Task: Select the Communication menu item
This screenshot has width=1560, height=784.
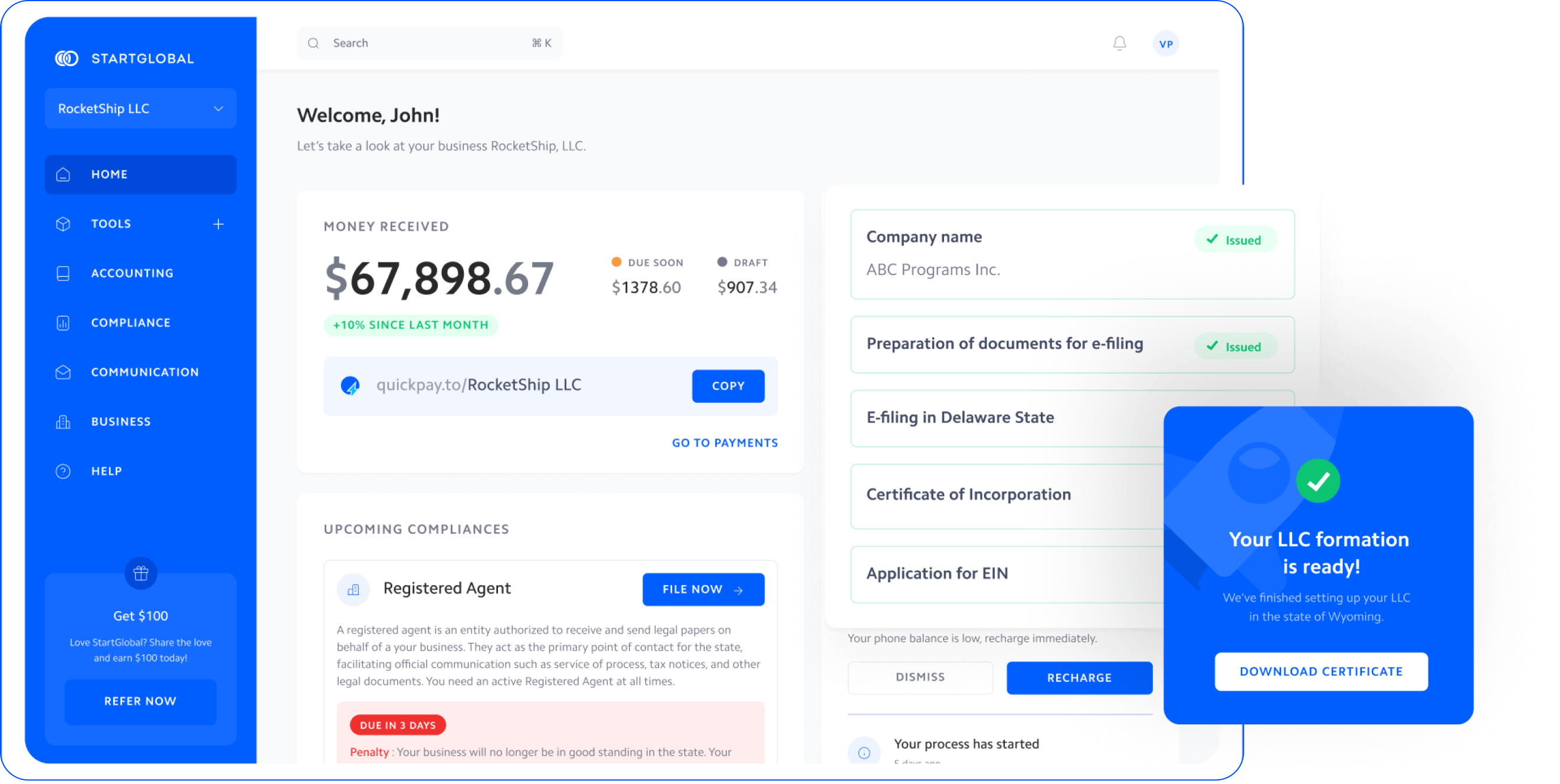Action: pos(145,372)
